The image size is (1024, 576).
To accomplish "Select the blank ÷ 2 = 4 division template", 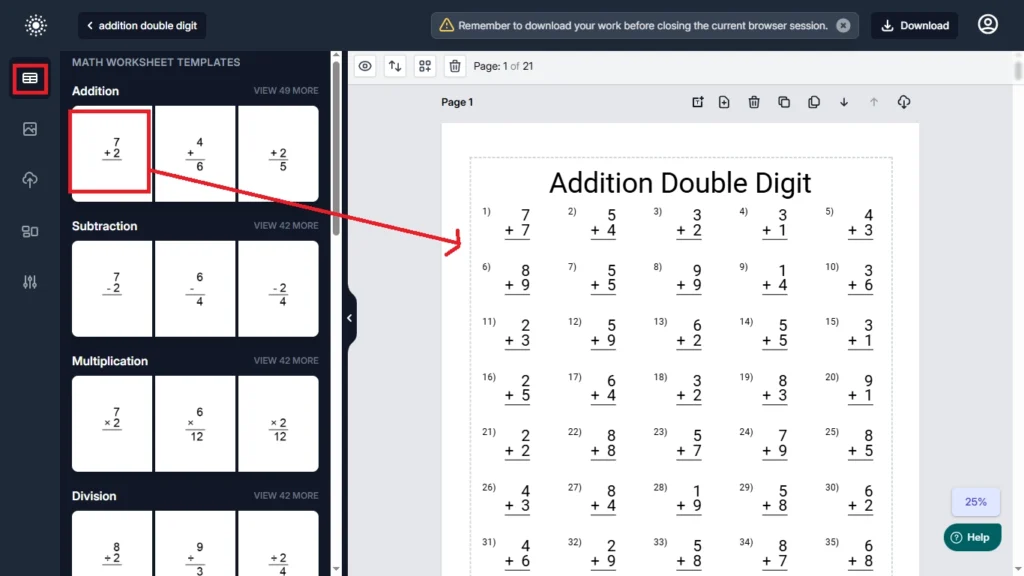I will pos(278,543).
